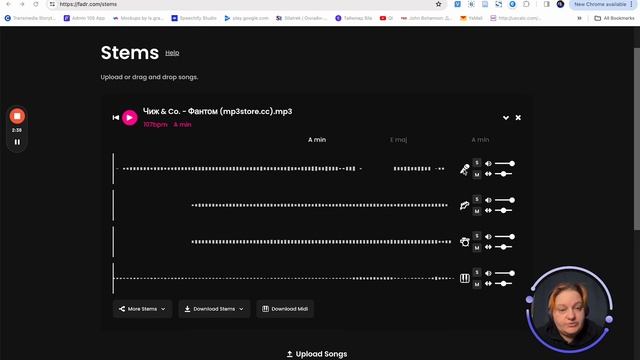Click the vocals microphone stem icon
This screenshot has height=360, width=640.
tap(464, 169)
